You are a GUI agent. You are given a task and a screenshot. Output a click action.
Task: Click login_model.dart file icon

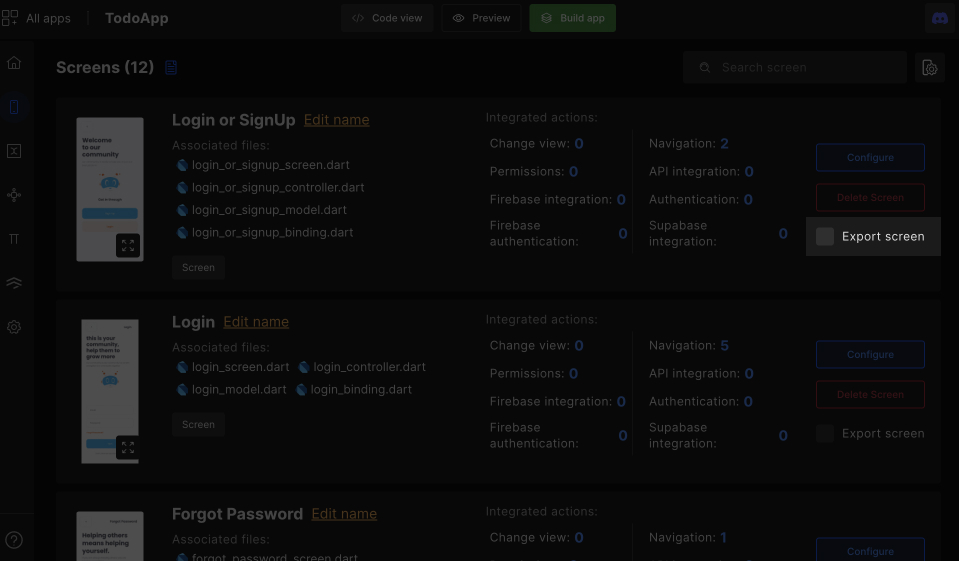pos(182,390)
